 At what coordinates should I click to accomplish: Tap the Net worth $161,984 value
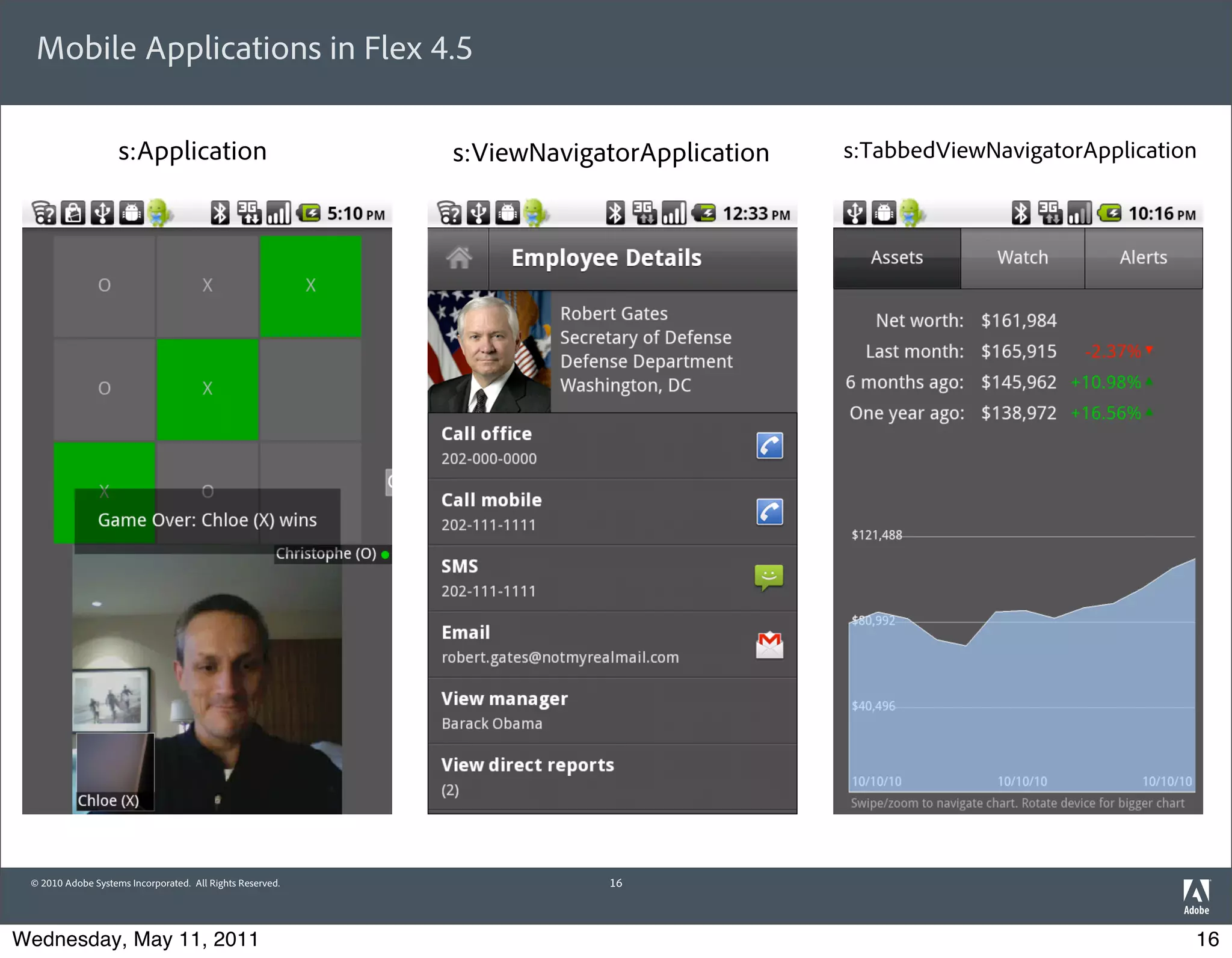coord(1018,321)
